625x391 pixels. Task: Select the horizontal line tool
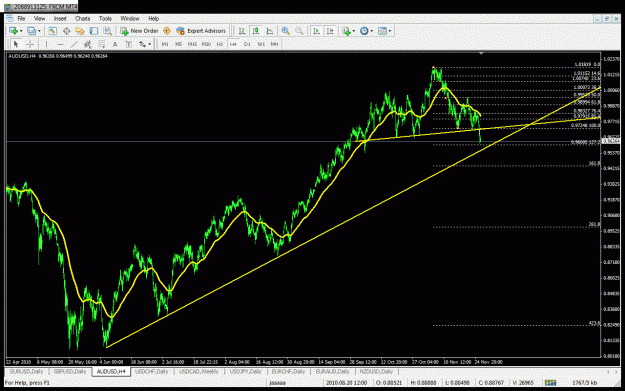60,44
